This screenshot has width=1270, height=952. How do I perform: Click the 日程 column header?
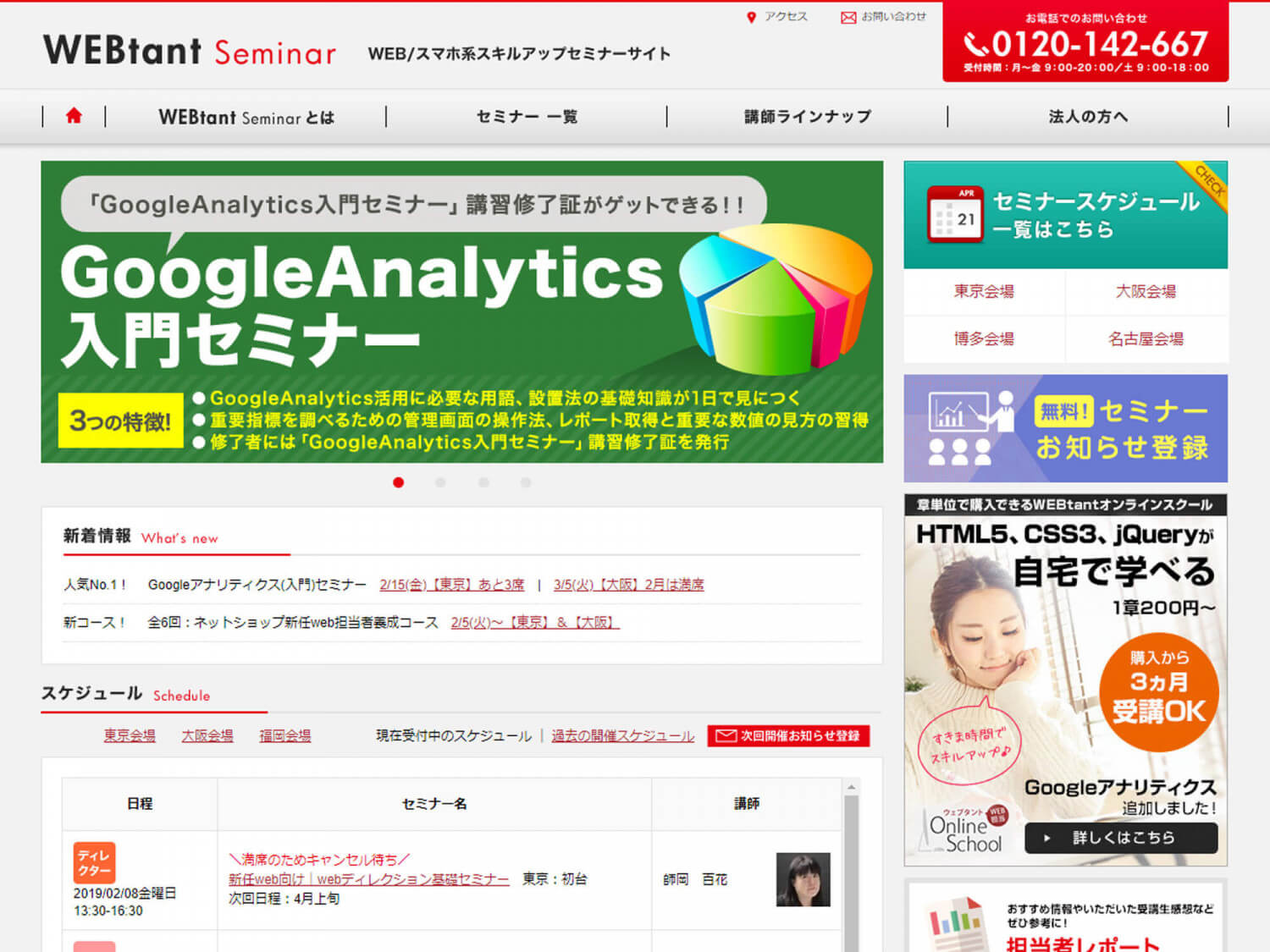(x=140, y=804)
